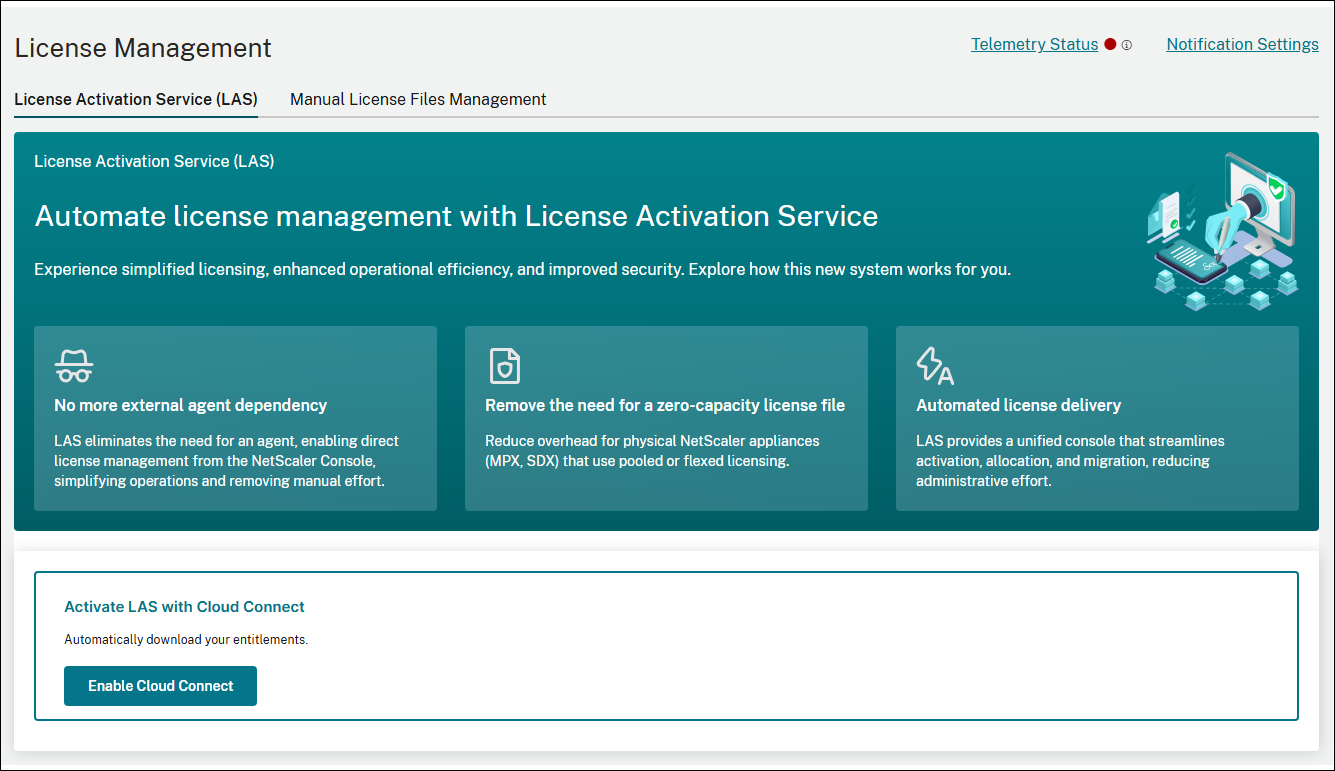
Task: Click the LAS banner illustration graphic
Action: (1221, 231)
